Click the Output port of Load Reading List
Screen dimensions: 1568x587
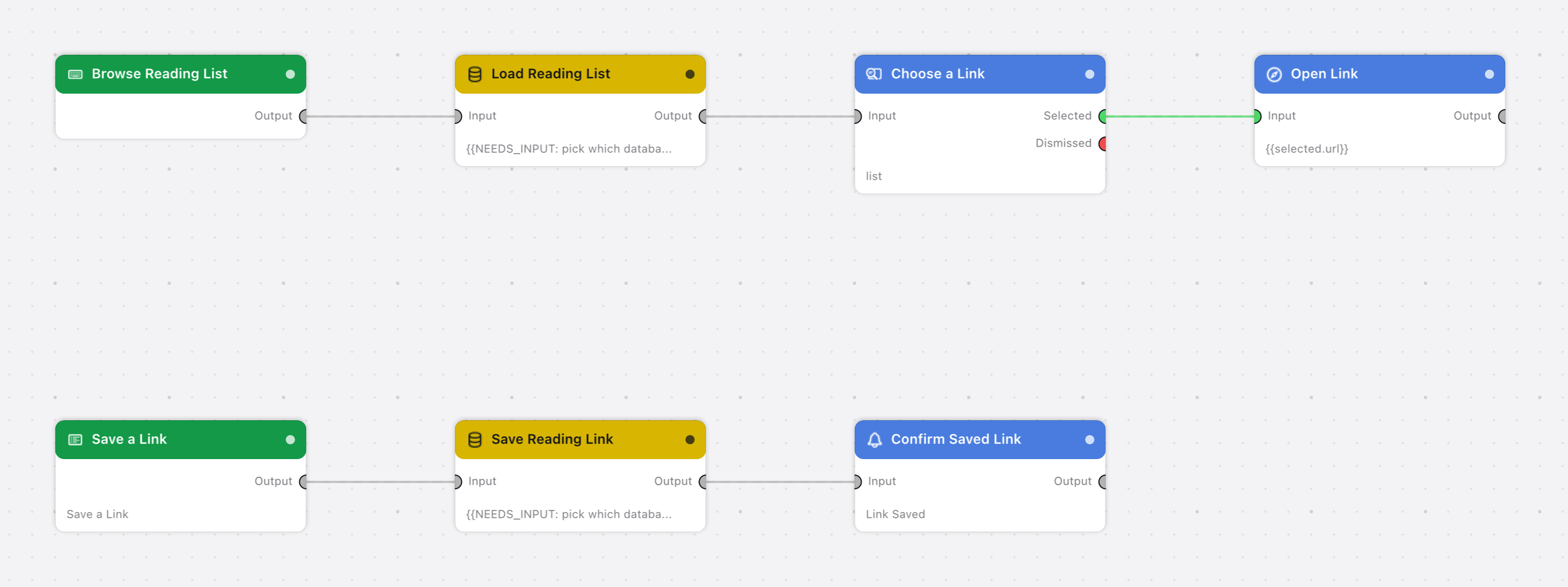702,116
